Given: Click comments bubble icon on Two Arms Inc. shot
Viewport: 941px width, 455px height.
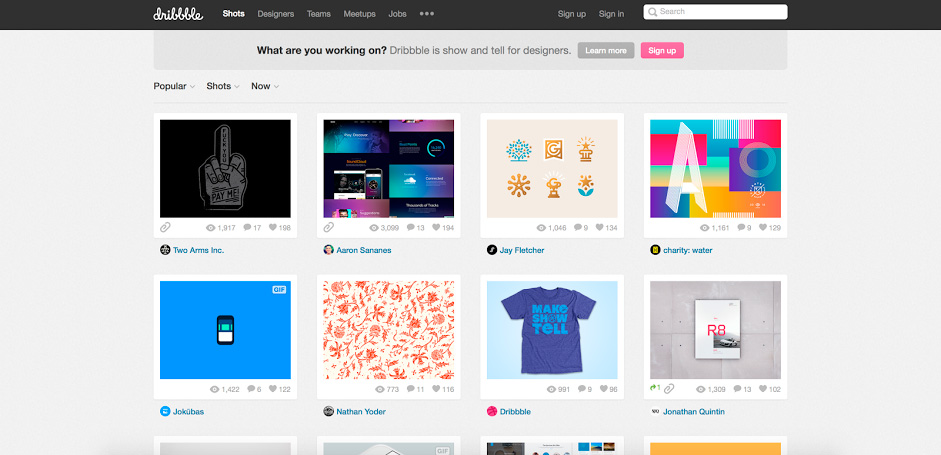Looking at the screenshot, I should coord(247,228).
